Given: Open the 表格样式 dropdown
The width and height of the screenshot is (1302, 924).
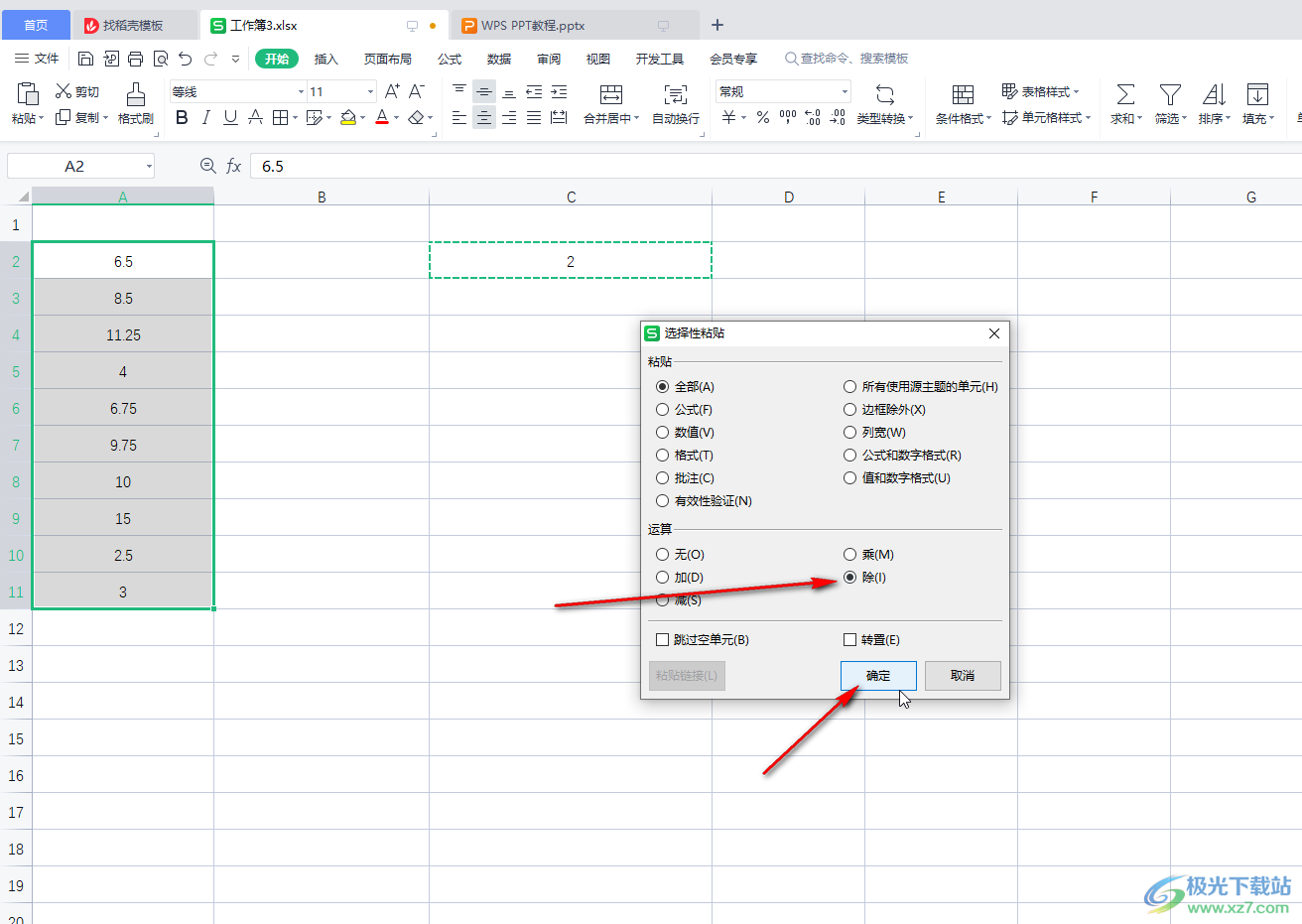Looking at the screenshot, I should tap(1041, 91).
